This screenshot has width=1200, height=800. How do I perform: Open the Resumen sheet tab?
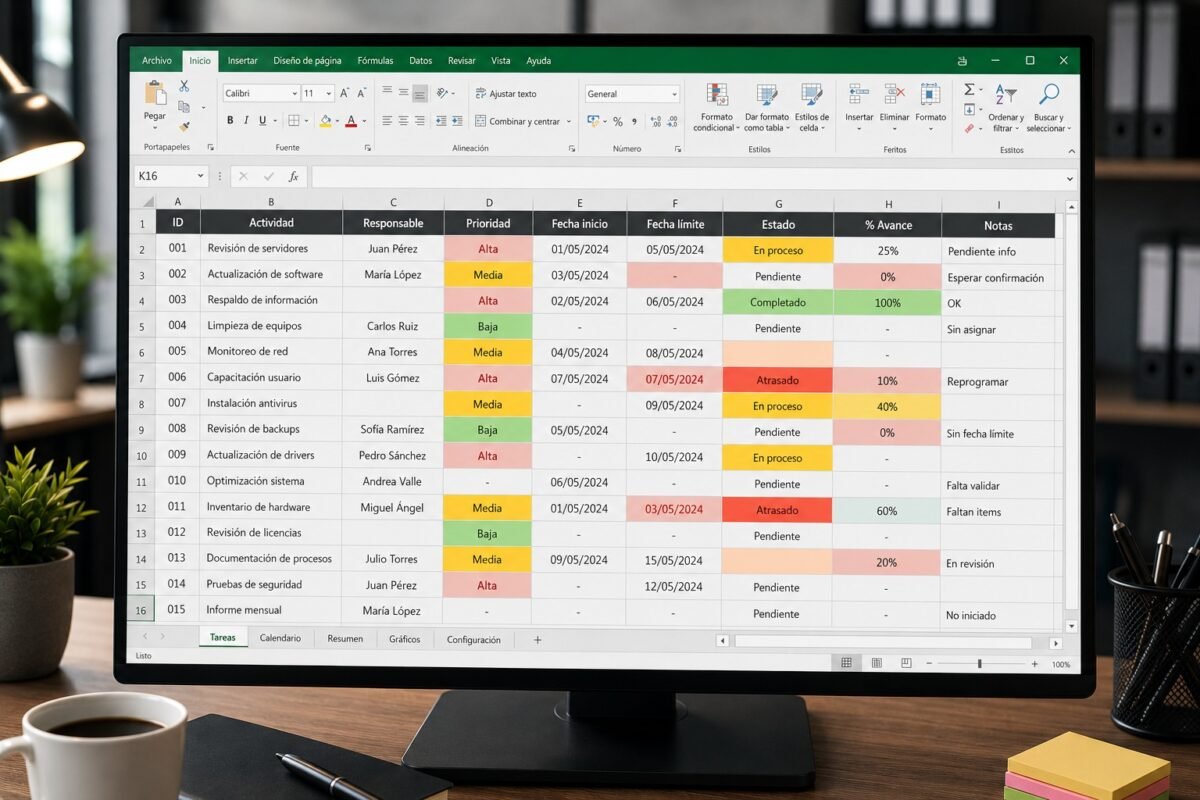tap(345, 638)
